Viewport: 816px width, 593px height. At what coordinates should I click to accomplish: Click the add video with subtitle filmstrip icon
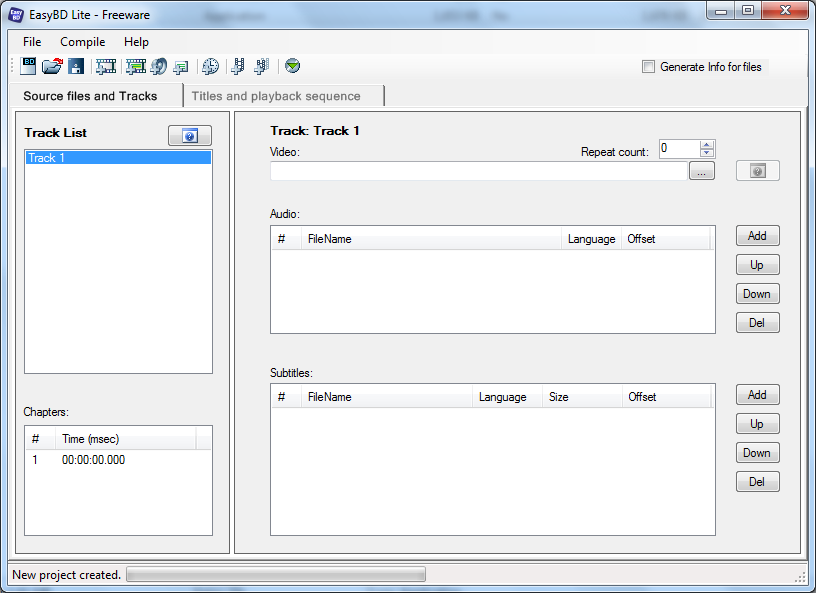(x=136, y=66)
